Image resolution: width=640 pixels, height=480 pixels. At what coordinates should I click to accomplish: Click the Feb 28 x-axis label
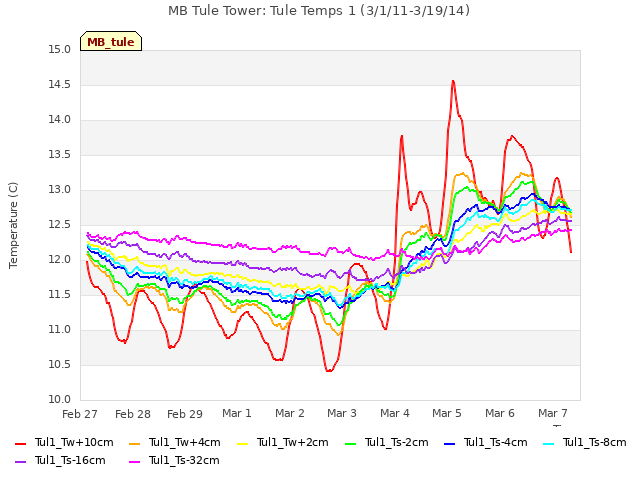133,414
